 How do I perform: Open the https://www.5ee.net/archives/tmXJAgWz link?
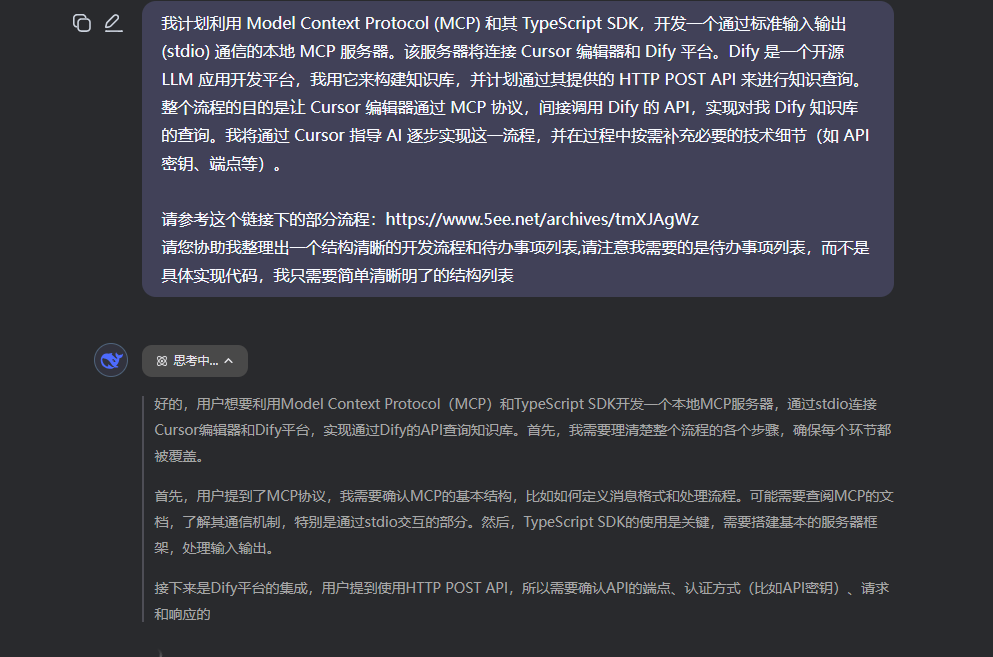542,220
